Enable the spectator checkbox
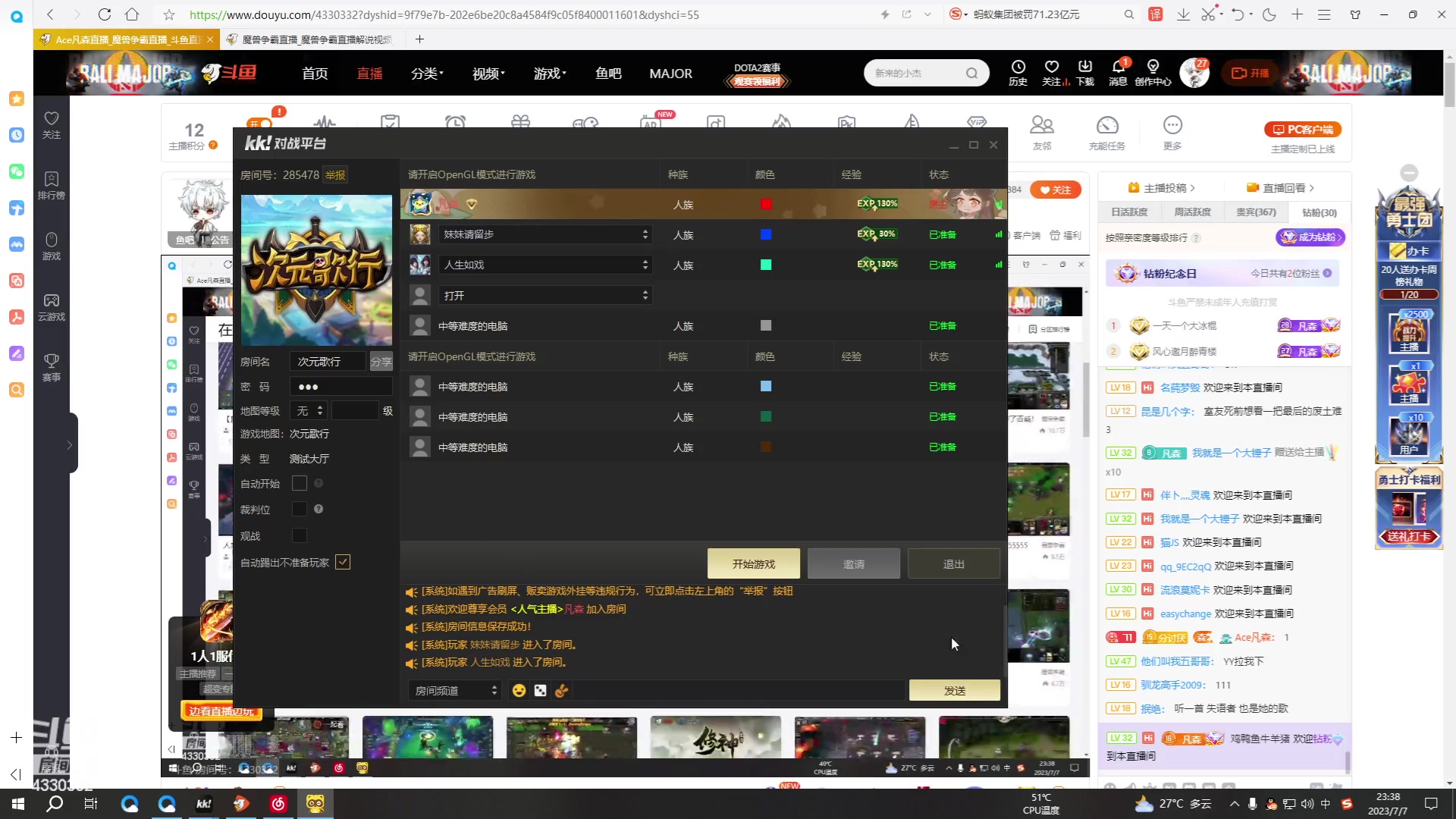Image resolution: width=1456 pixels, height=819 pixels. pos(300,535)
